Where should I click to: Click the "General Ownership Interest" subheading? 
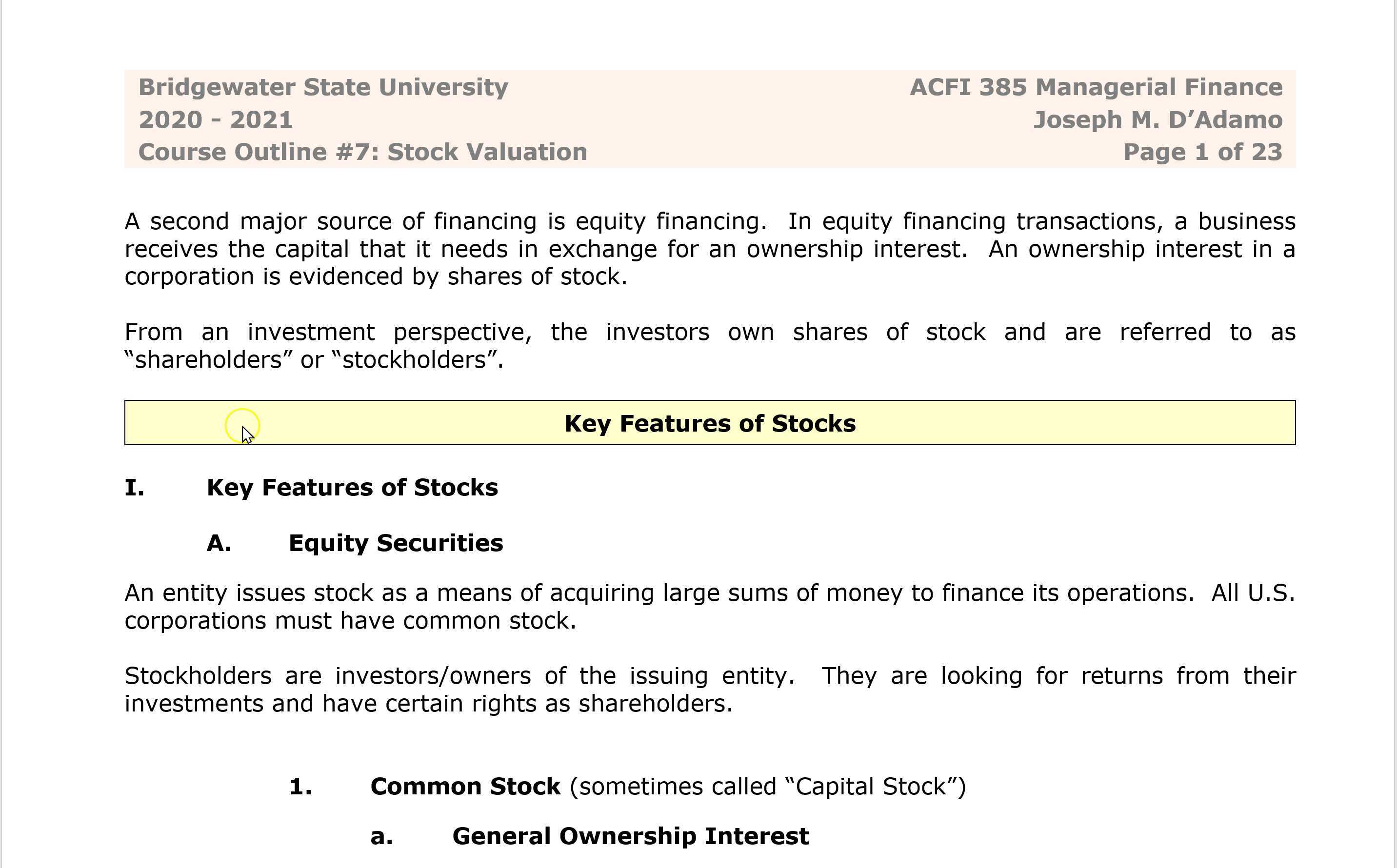pos(631,836)
